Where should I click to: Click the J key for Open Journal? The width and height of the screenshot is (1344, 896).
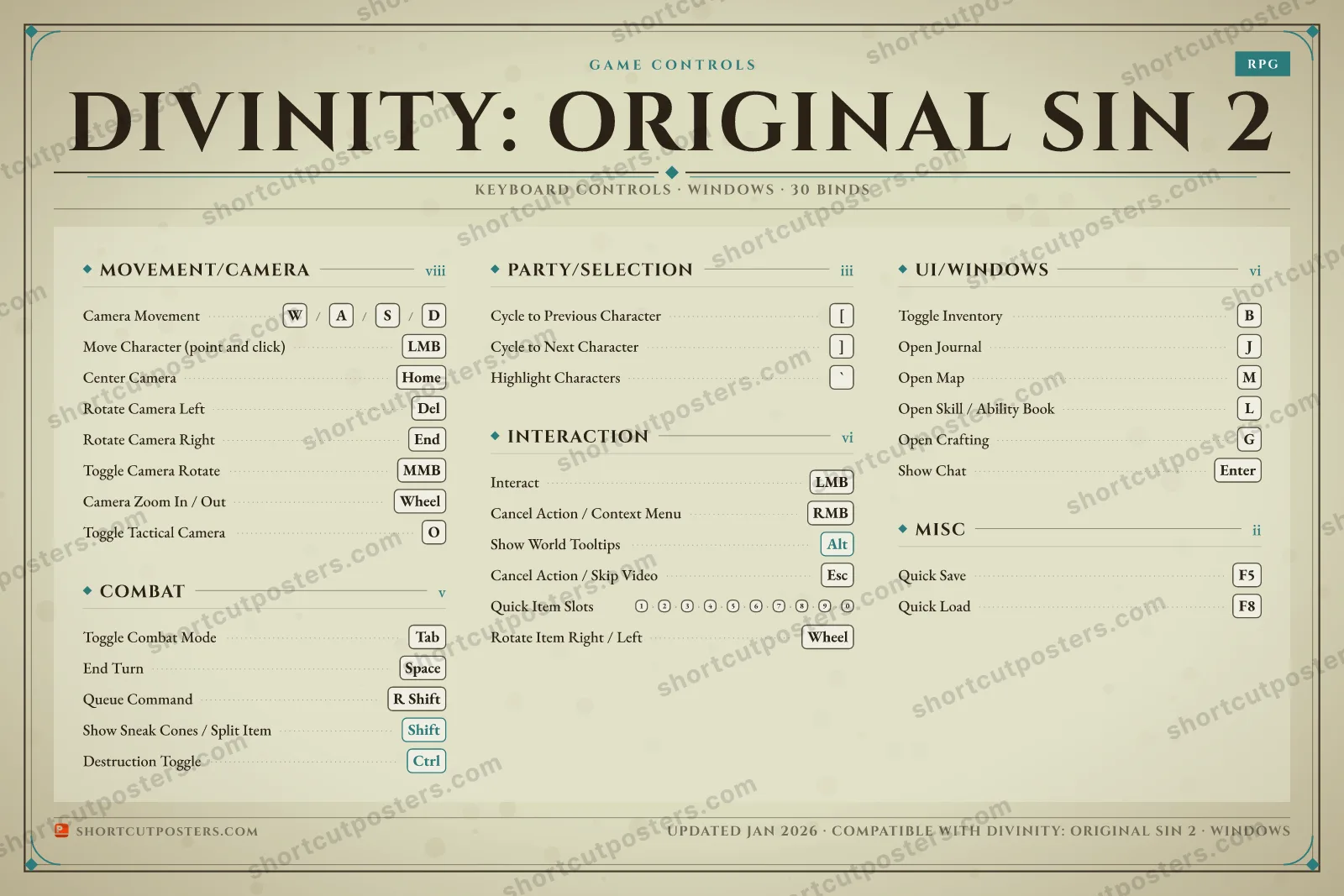1249,347
